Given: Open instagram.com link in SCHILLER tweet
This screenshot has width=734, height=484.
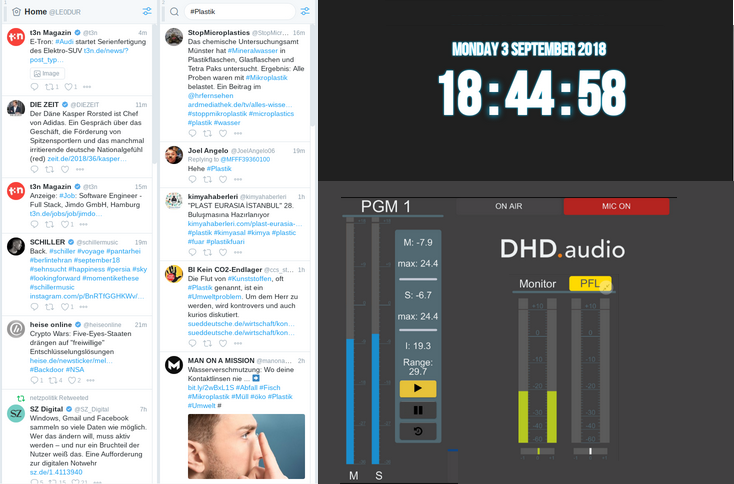Looking at the screenshot, I should (87, 296).
